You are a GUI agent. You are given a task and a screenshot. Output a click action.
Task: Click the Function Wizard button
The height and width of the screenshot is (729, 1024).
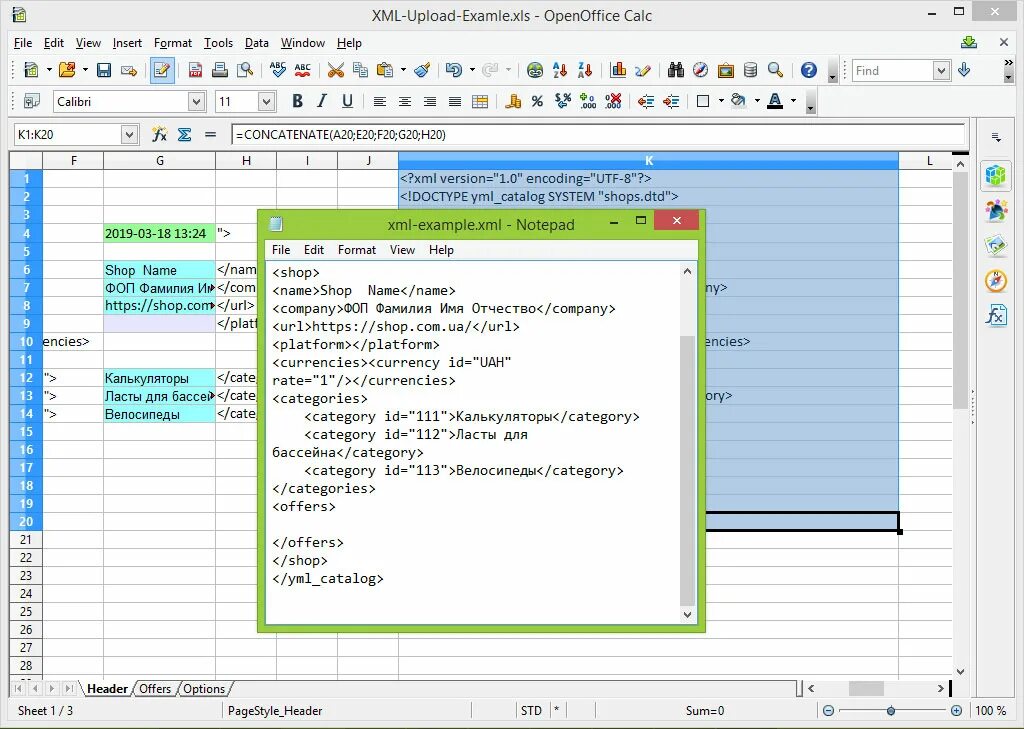(159, 135)
